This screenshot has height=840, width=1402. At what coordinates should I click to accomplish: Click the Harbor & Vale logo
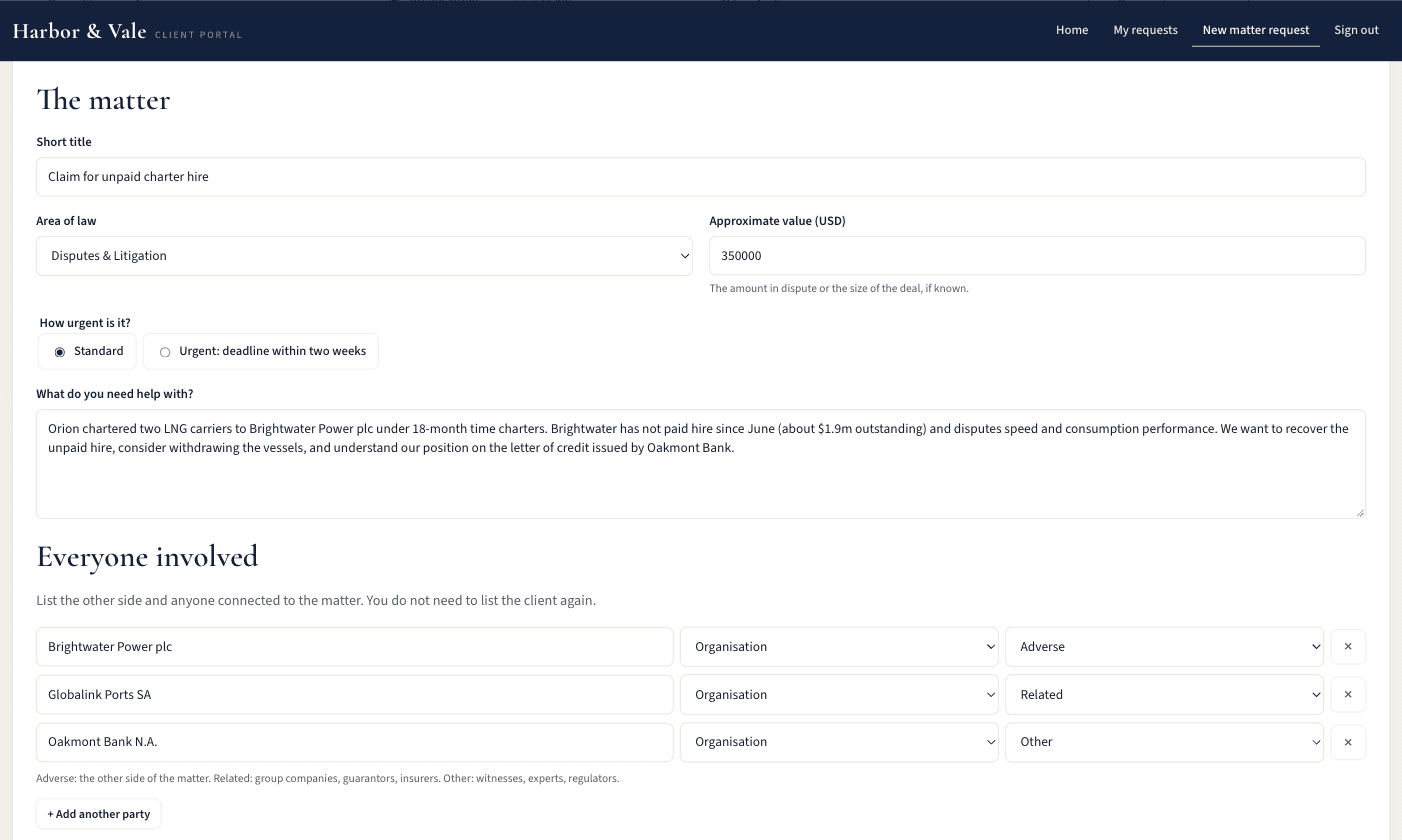[127, 31]
